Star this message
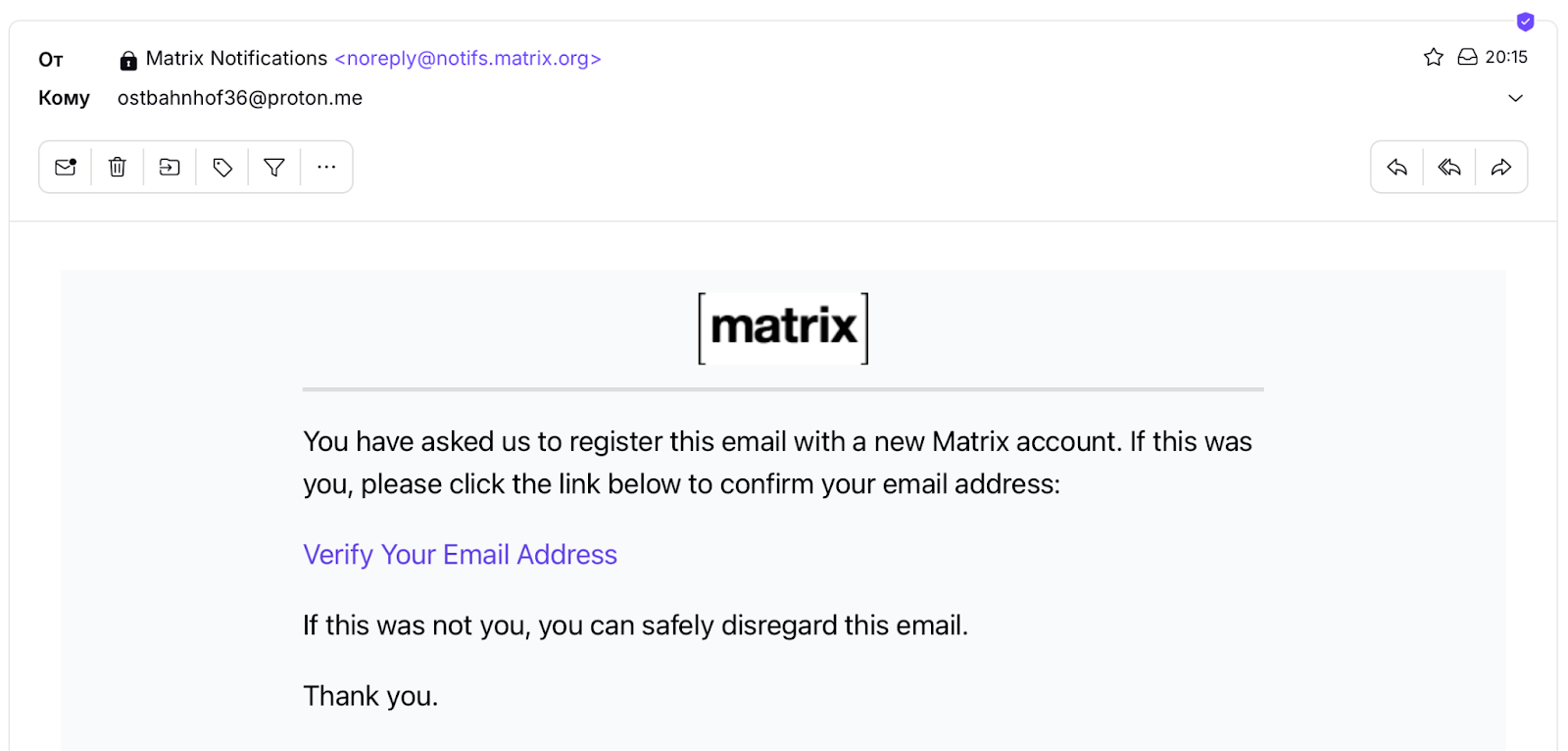 (x=1434, y=57)
